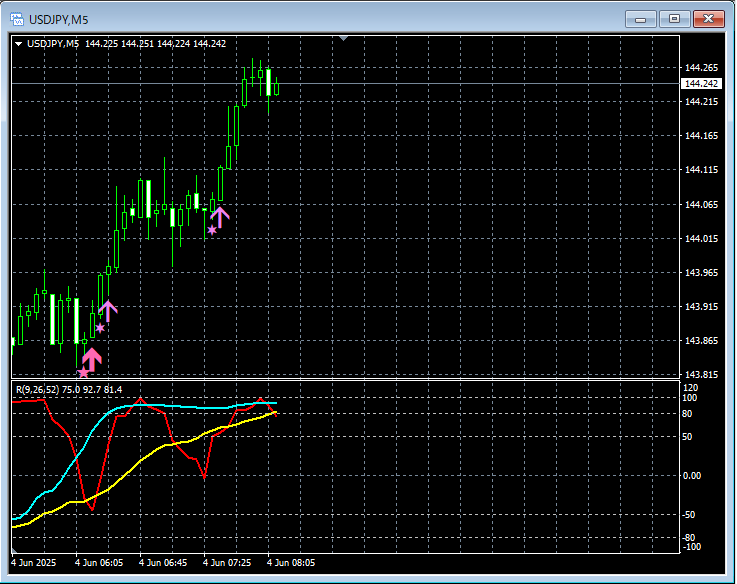Click the small corner triangle in indicator pane

[14, 550]
